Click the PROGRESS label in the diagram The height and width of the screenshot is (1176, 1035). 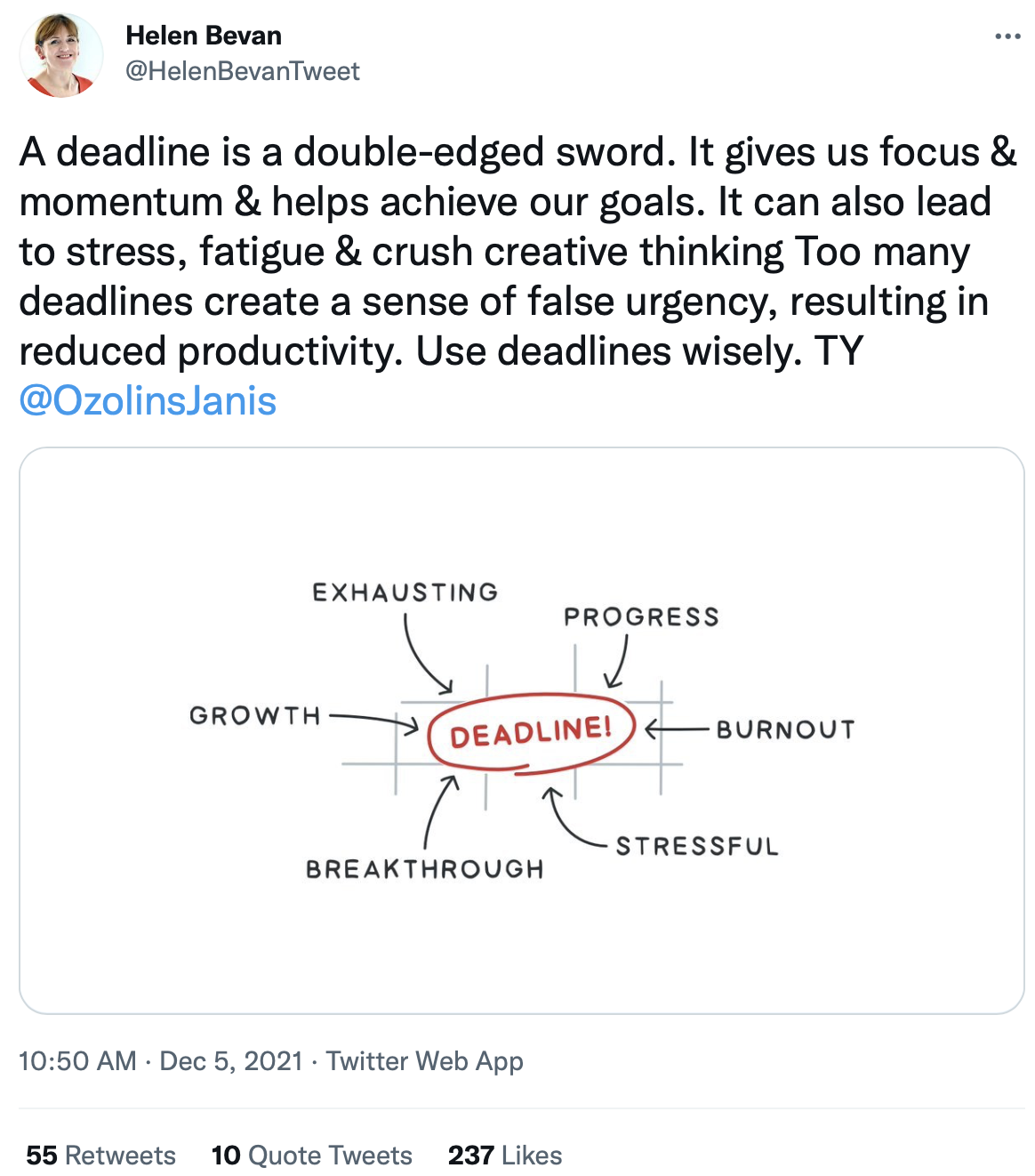click(x=641, y=617)
